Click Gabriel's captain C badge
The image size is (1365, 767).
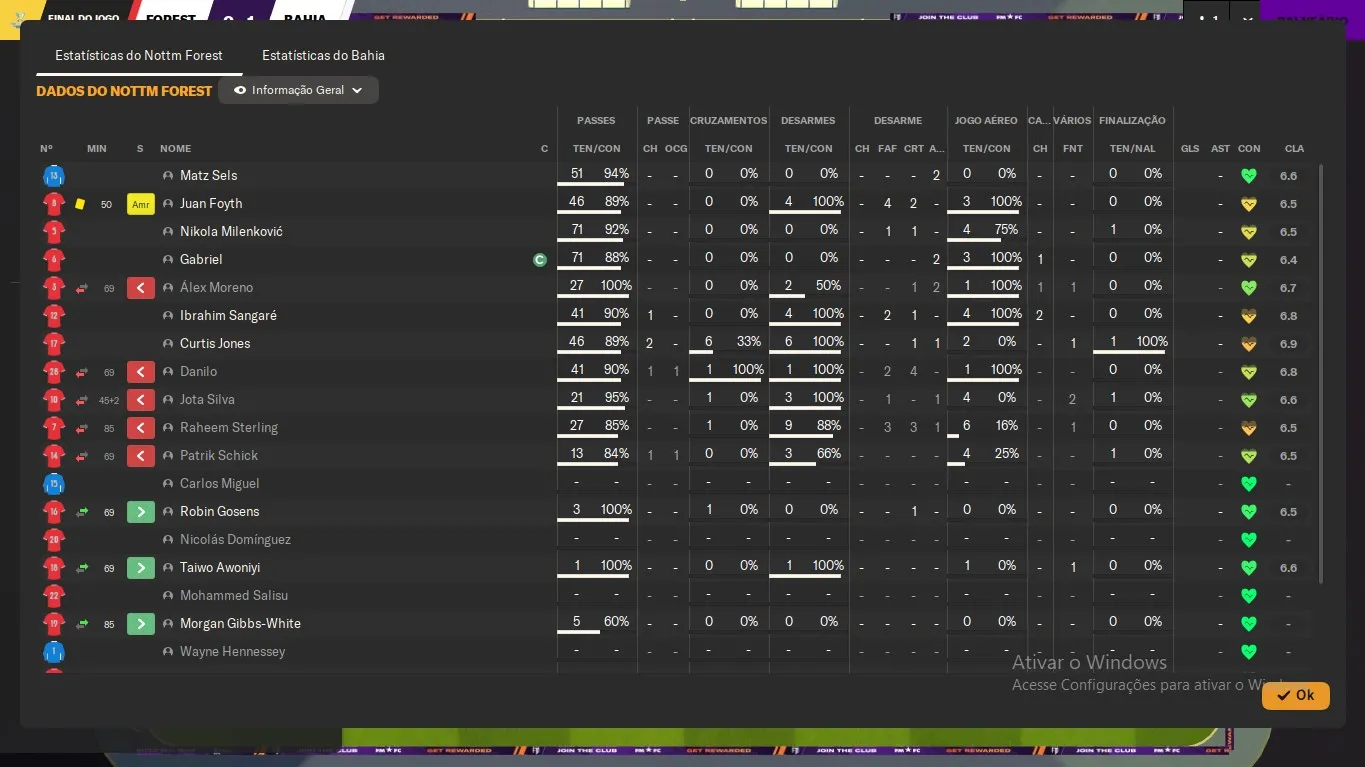(x=540, y=260)
